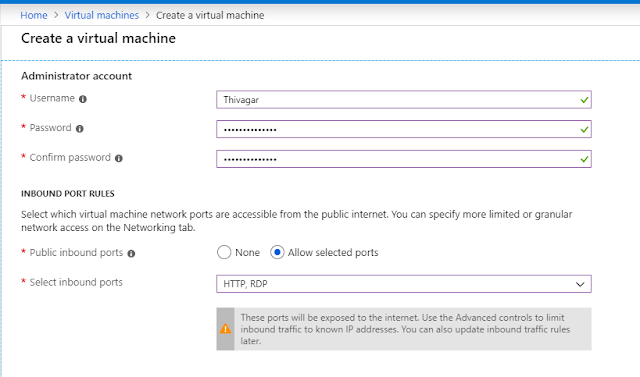This screenshot has width=640, height=377.
Task: Select Allow selected ports radio button
Action: pos(277,253)
